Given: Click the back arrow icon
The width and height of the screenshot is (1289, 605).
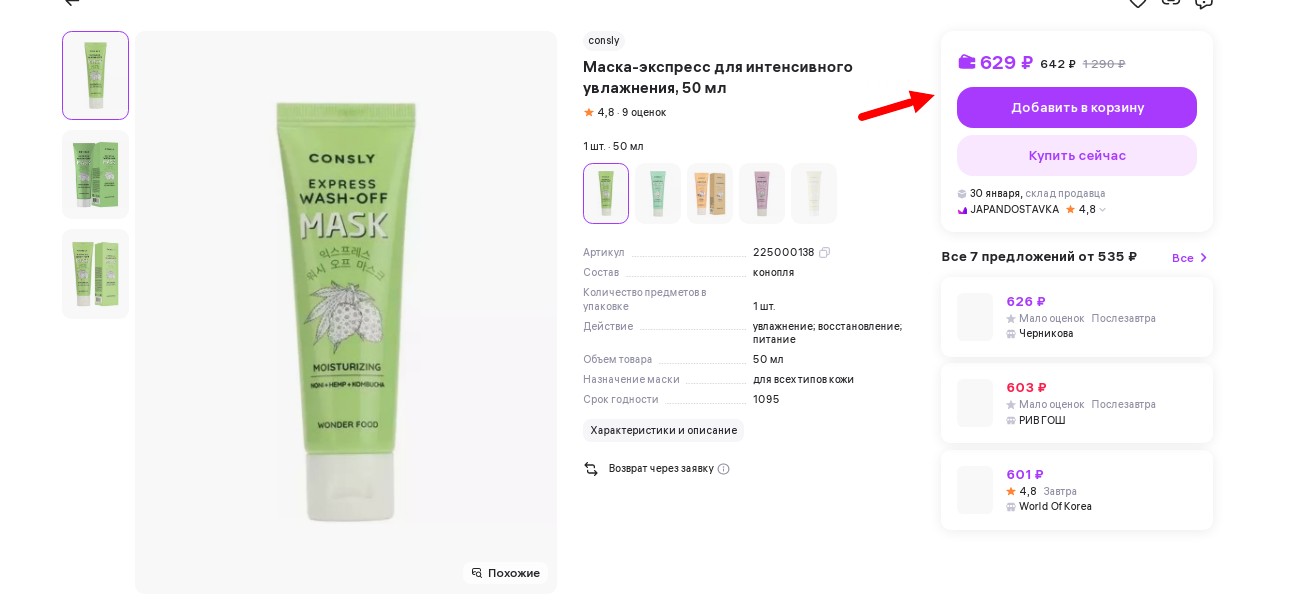Looking at the screenshot, I should [72, 3].
